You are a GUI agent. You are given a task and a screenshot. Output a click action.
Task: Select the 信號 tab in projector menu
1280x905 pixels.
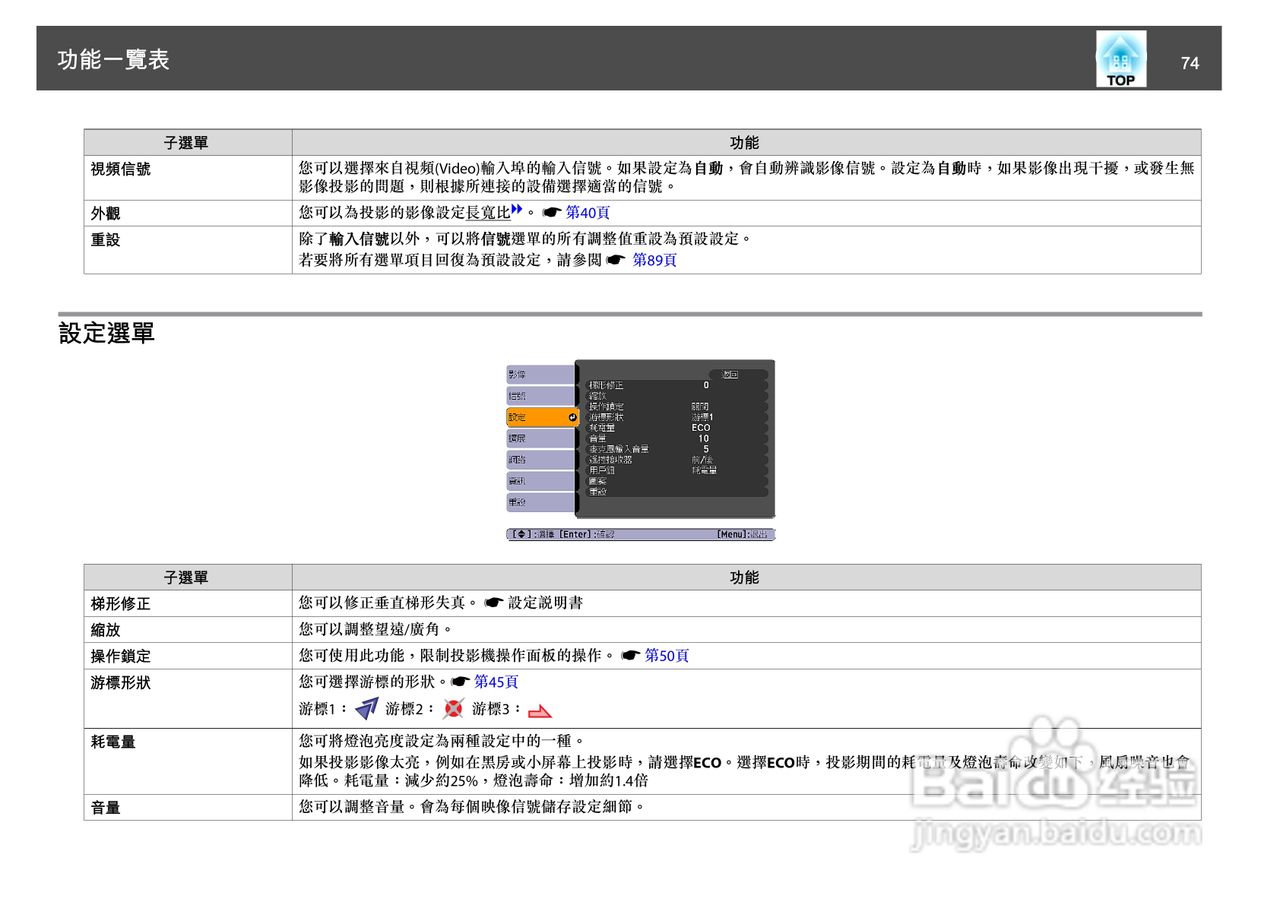click(540, 396)
